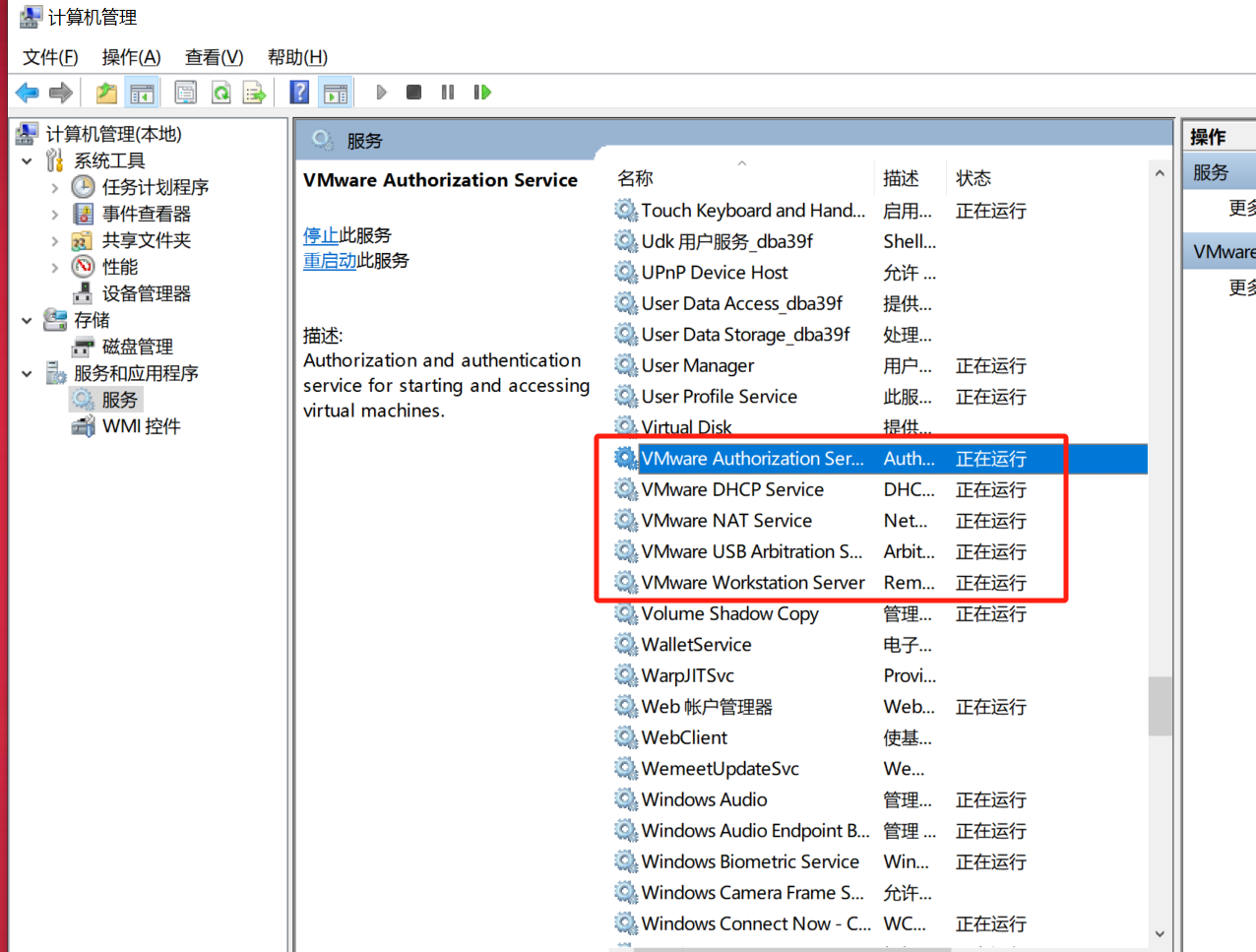This screenshot has height=952, width=1256.
Task: Expand the 事件查看器 tree node
Action: (54, 214)
